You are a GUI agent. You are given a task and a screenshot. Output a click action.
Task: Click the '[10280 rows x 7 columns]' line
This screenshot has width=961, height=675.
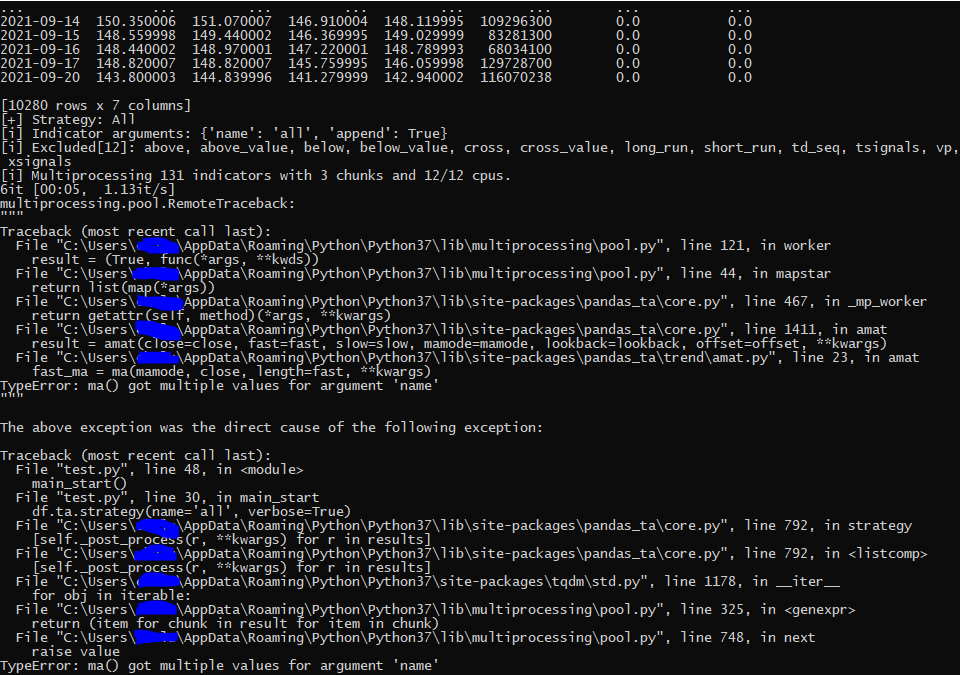coord(96,106)
